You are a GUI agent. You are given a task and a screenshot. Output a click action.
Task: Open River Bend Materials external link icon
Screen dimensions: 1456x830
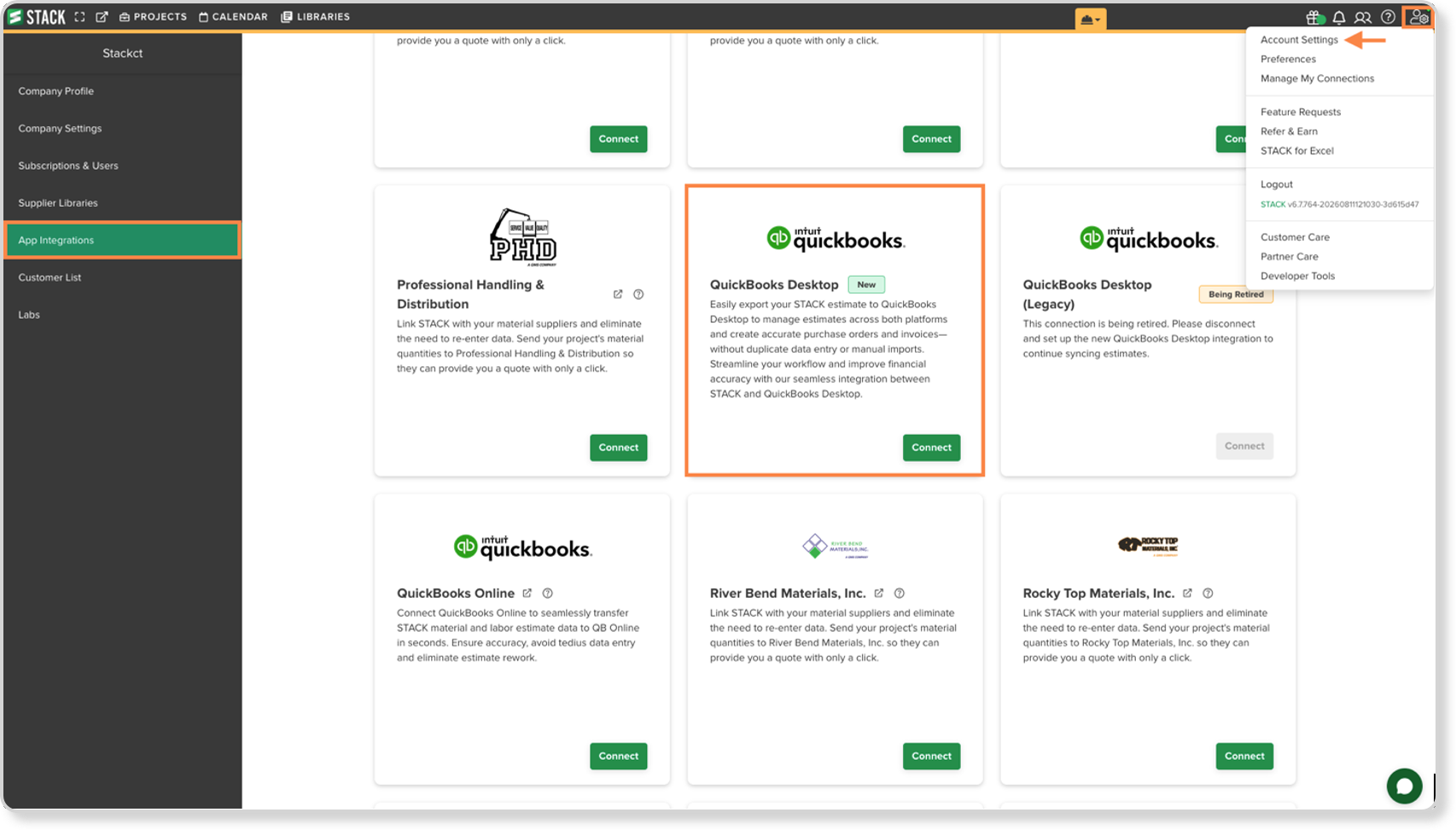(879, 593)
